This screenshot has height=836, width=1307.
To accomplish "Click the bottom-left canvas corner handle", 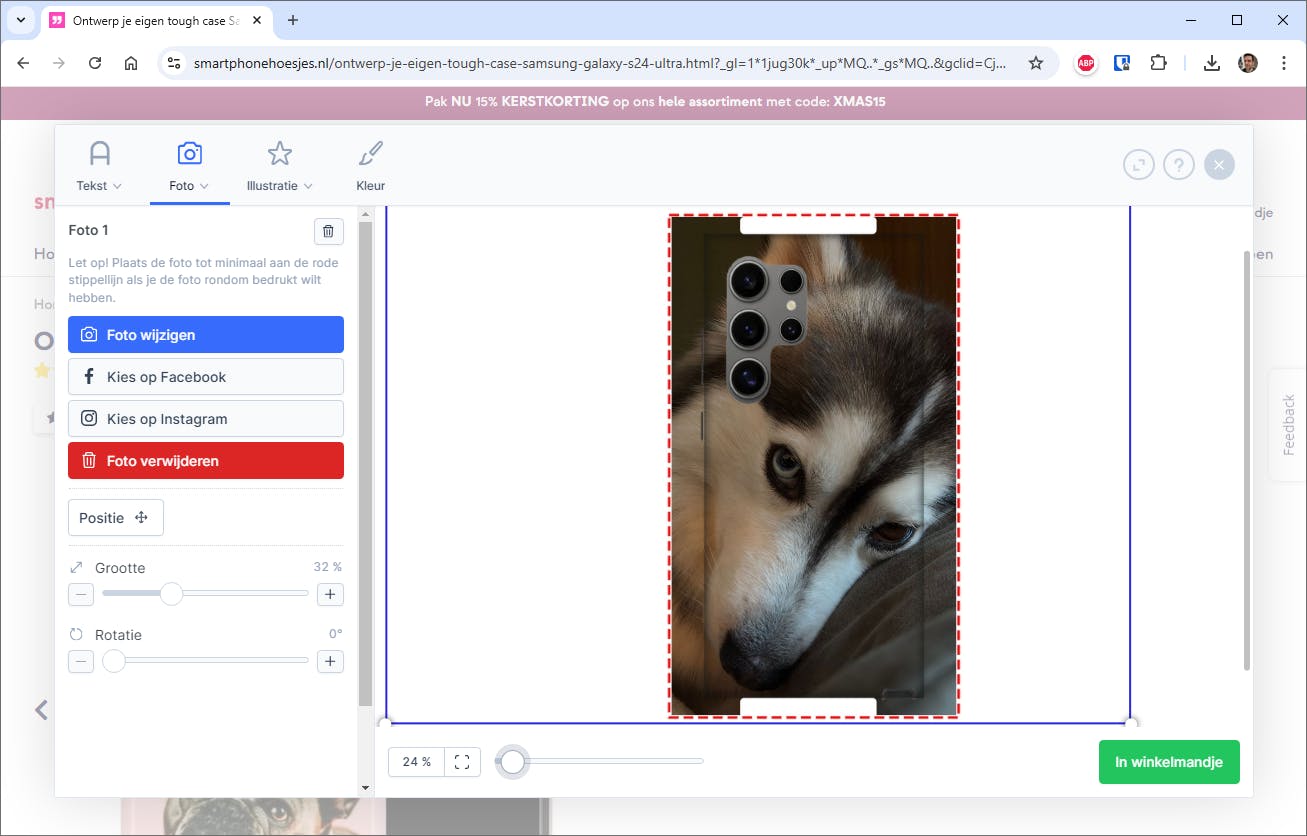I will pyautogui.click(x=385, y=723).
